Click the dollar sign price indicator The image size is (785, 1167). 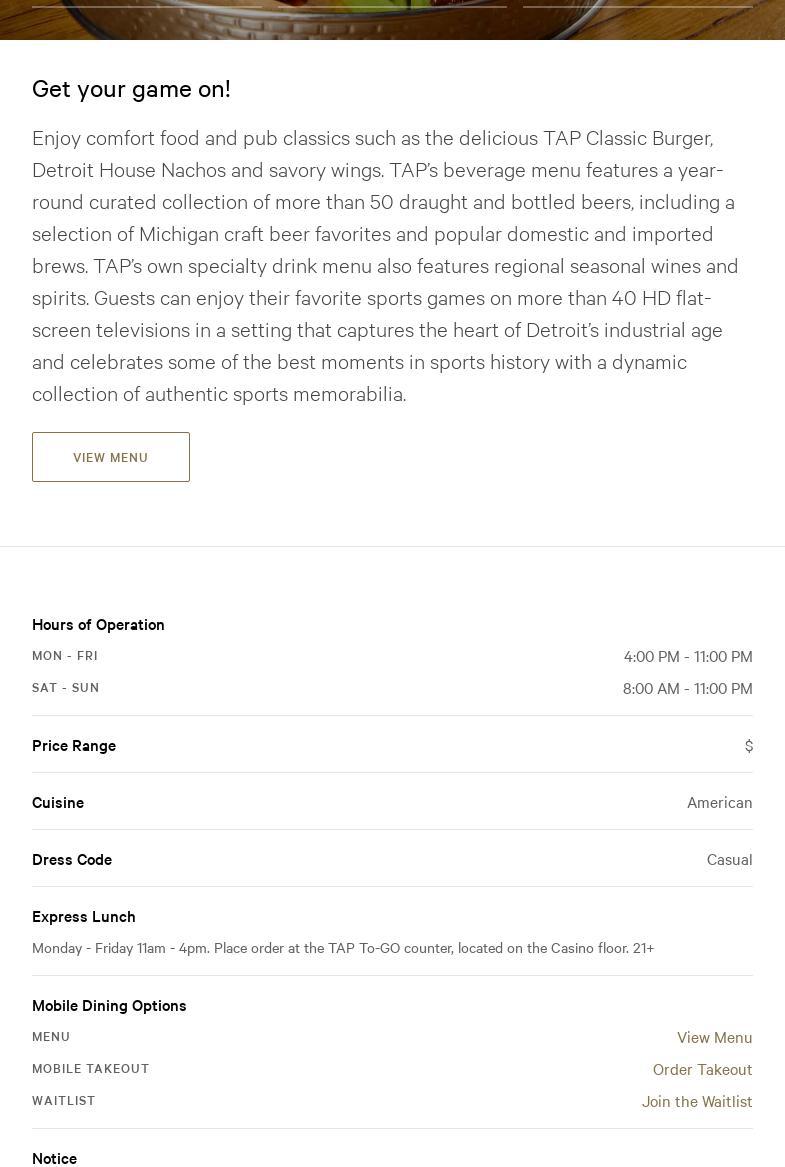tap(748, 745)
